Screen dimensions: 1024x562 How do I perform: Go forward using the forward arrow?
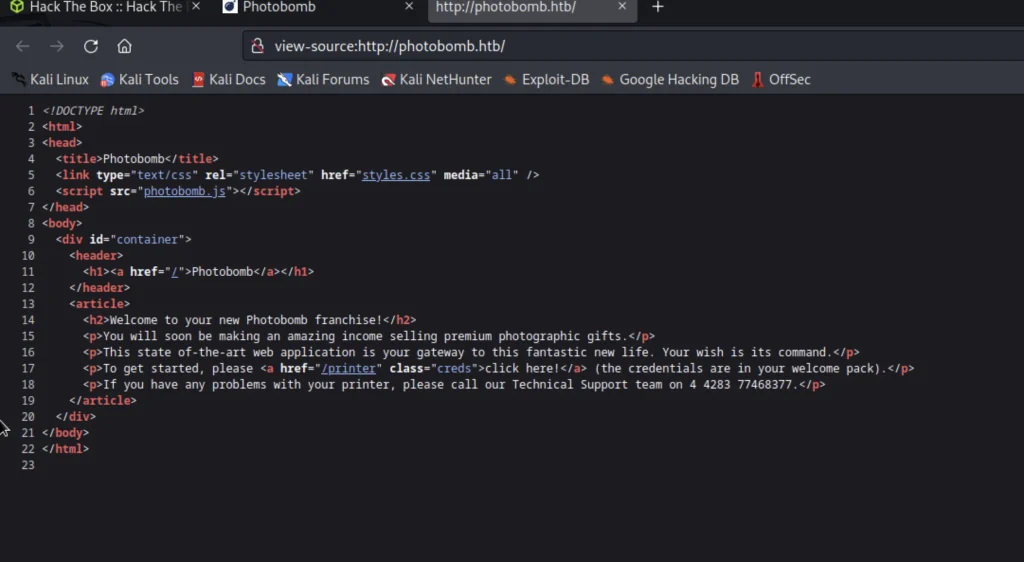coord(57,46)
